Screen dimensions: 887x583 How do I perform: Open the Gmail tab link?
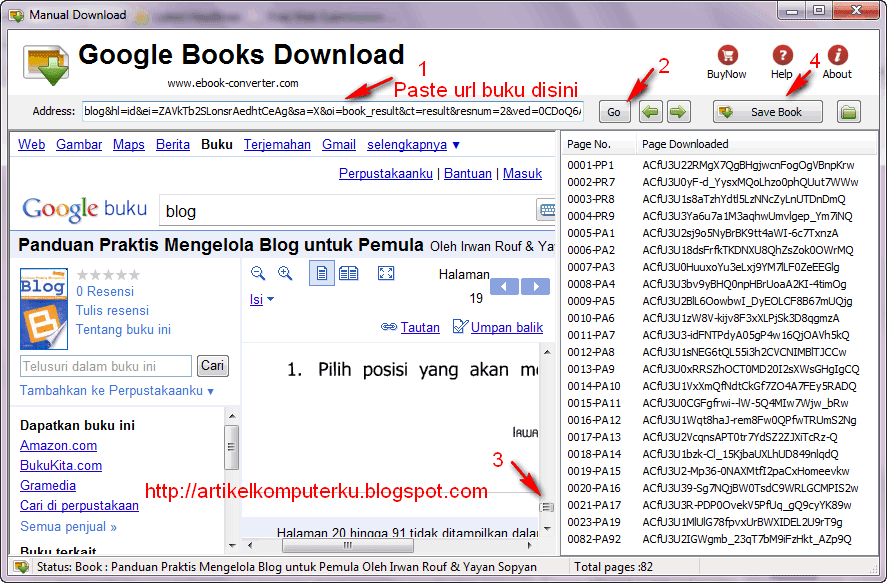(339, 145)
